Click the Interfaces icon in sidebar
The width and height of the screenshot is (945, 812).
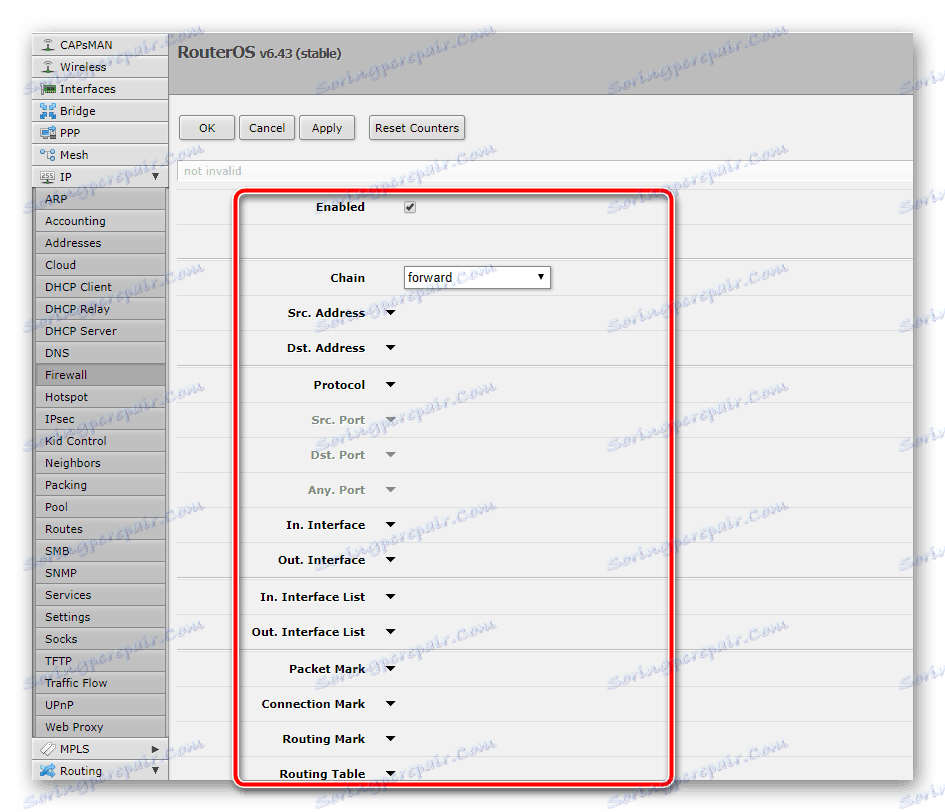[48, 89]
